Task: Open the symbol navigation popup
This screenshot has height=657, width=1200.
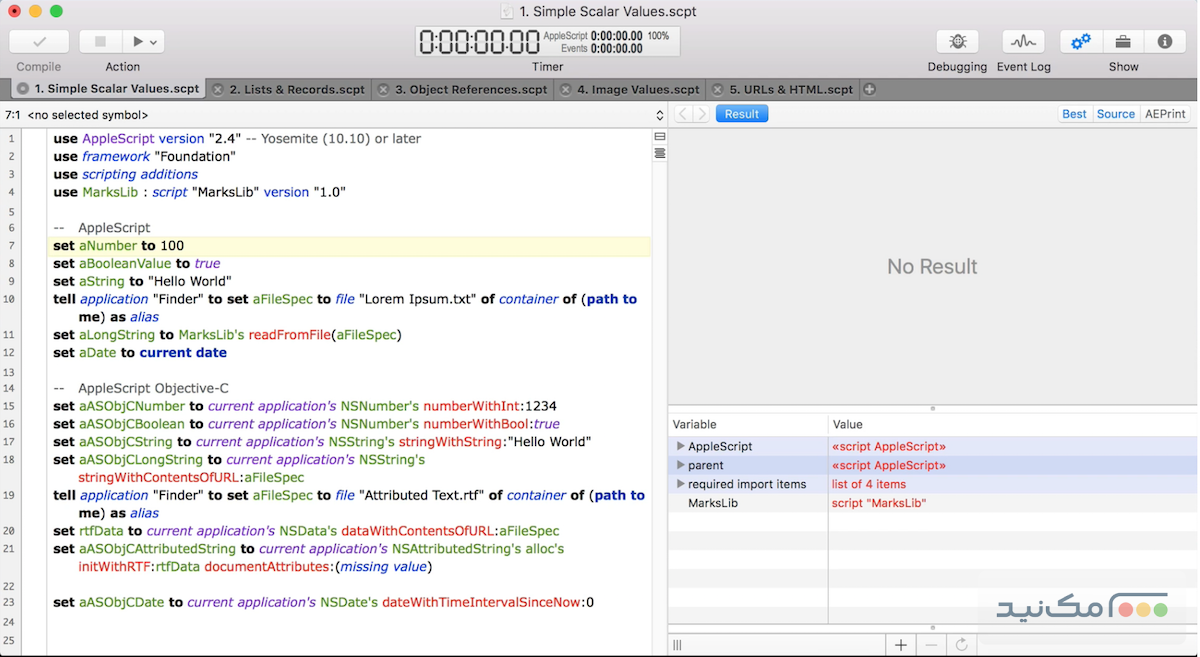Action: click(660, 114)
